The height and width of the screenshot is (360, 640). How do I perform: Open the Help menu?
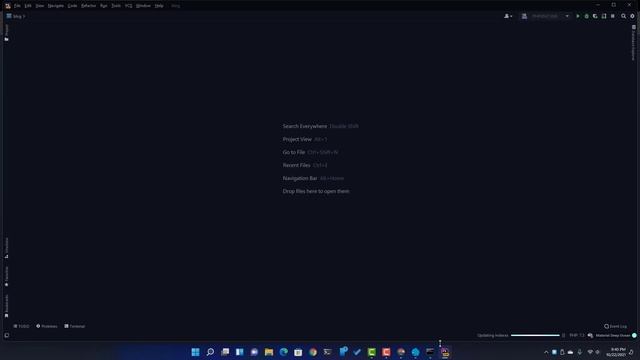tap(159, 6)
